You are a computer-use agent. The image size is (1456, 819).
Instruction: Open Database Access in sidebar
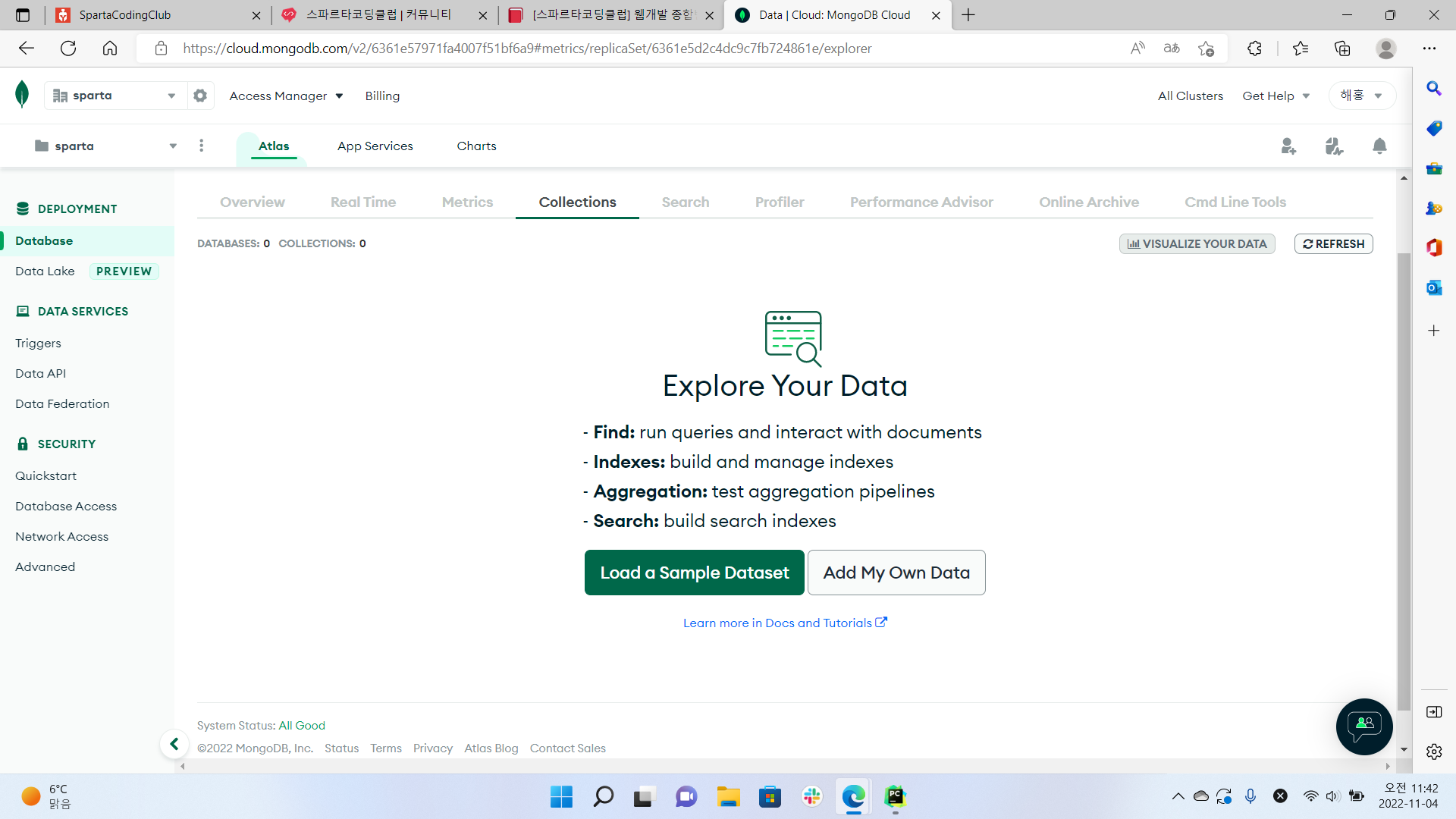66,507
